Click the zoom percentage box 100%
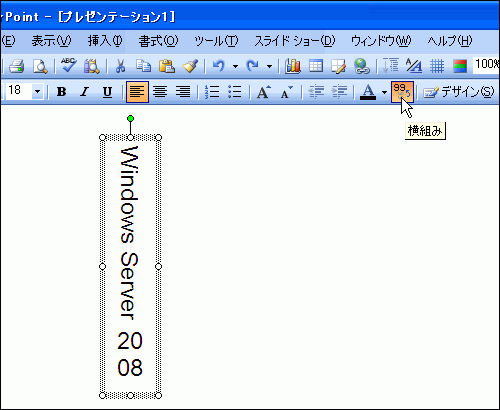 click(x=486, y=65)
